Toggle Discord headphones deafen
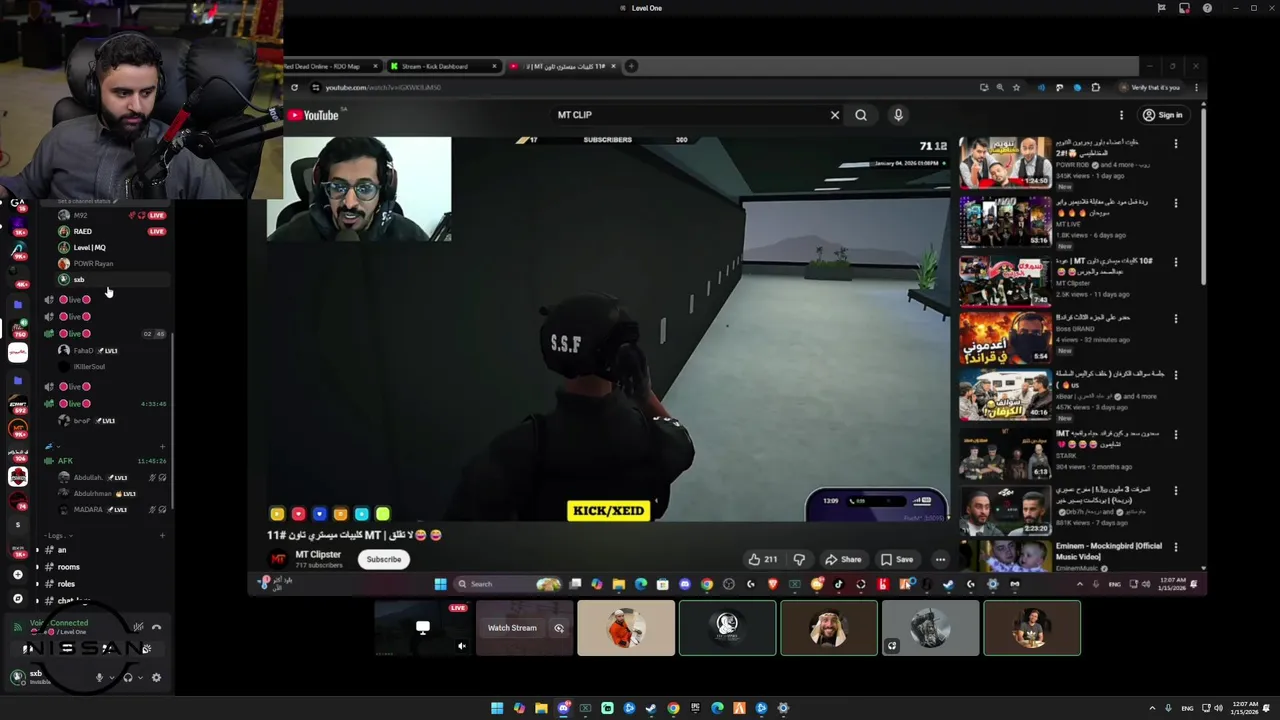The width and height of the screenshot is (1280, 720). tap(127, 677)
